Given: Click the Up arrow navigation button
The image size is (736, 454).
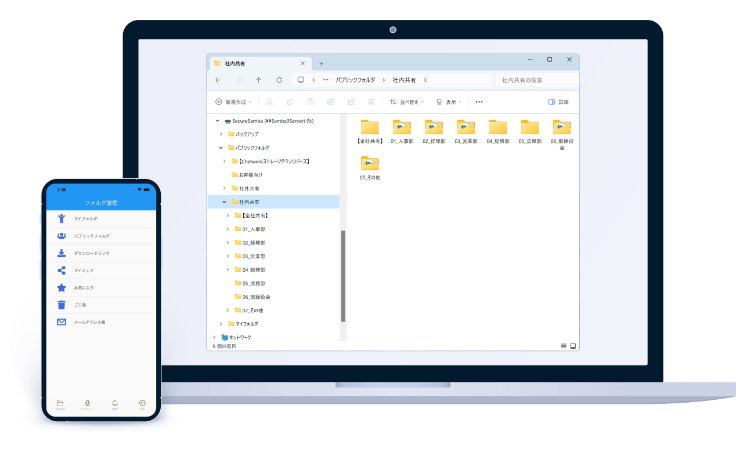Looking at the screenshot, I should (258, 79).
